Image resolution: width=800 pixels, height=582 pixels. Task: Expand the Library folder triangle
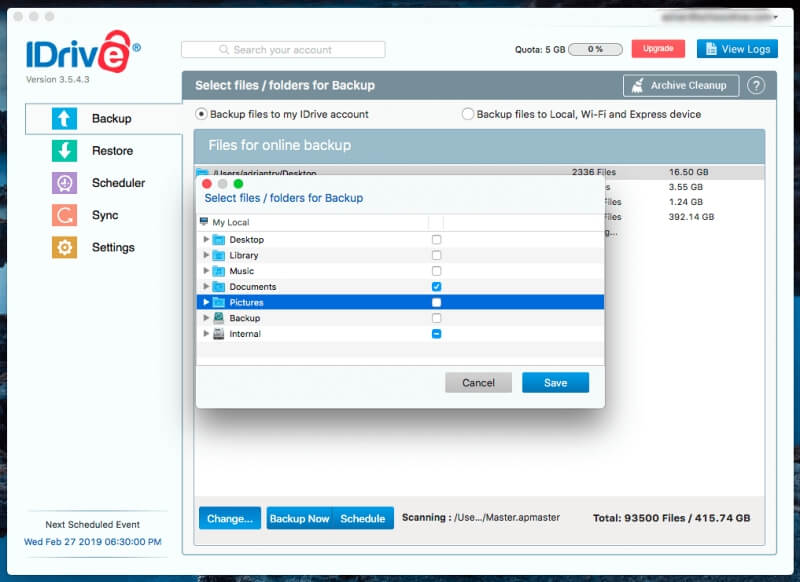click(x=206, y=255)
